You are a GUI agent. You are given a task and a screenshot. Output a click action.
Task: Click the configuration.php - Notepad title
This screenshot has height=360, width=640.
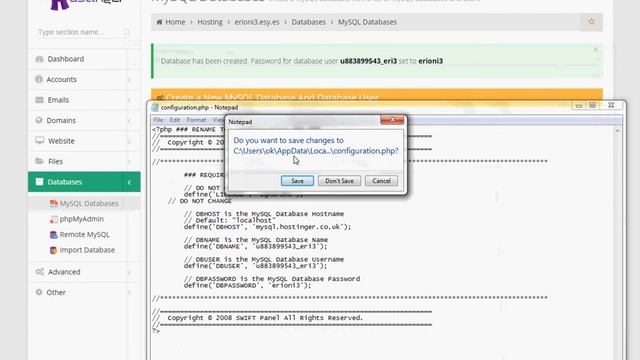pyautogui.click(x=199, y=108)
